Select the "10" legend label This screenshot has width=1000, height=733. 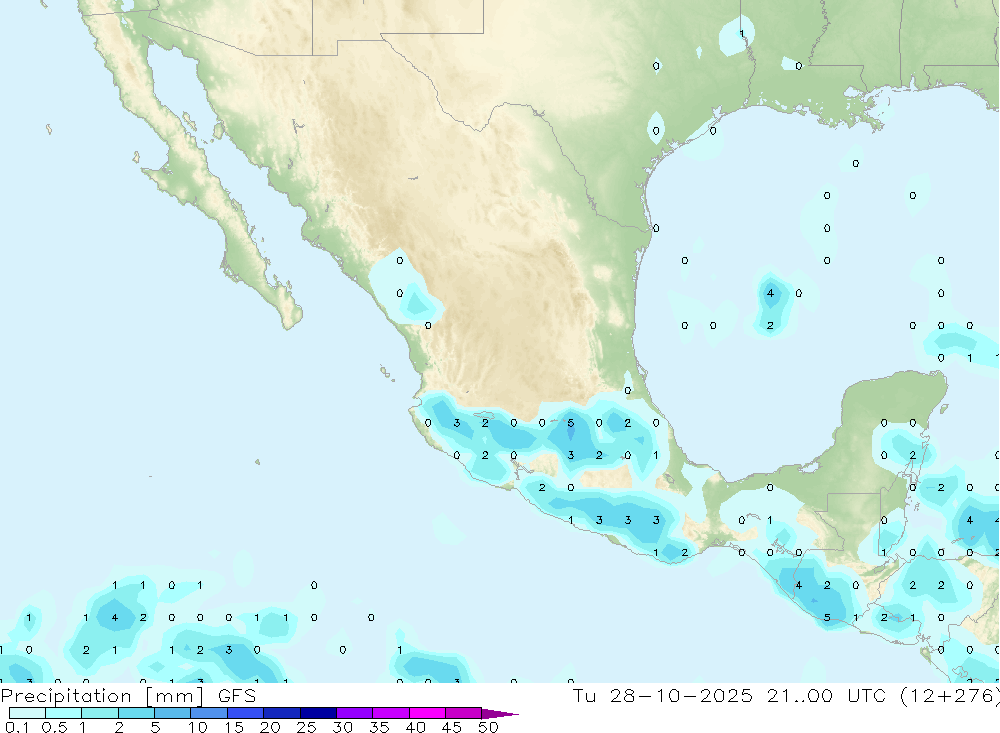[x=197, y=727]
